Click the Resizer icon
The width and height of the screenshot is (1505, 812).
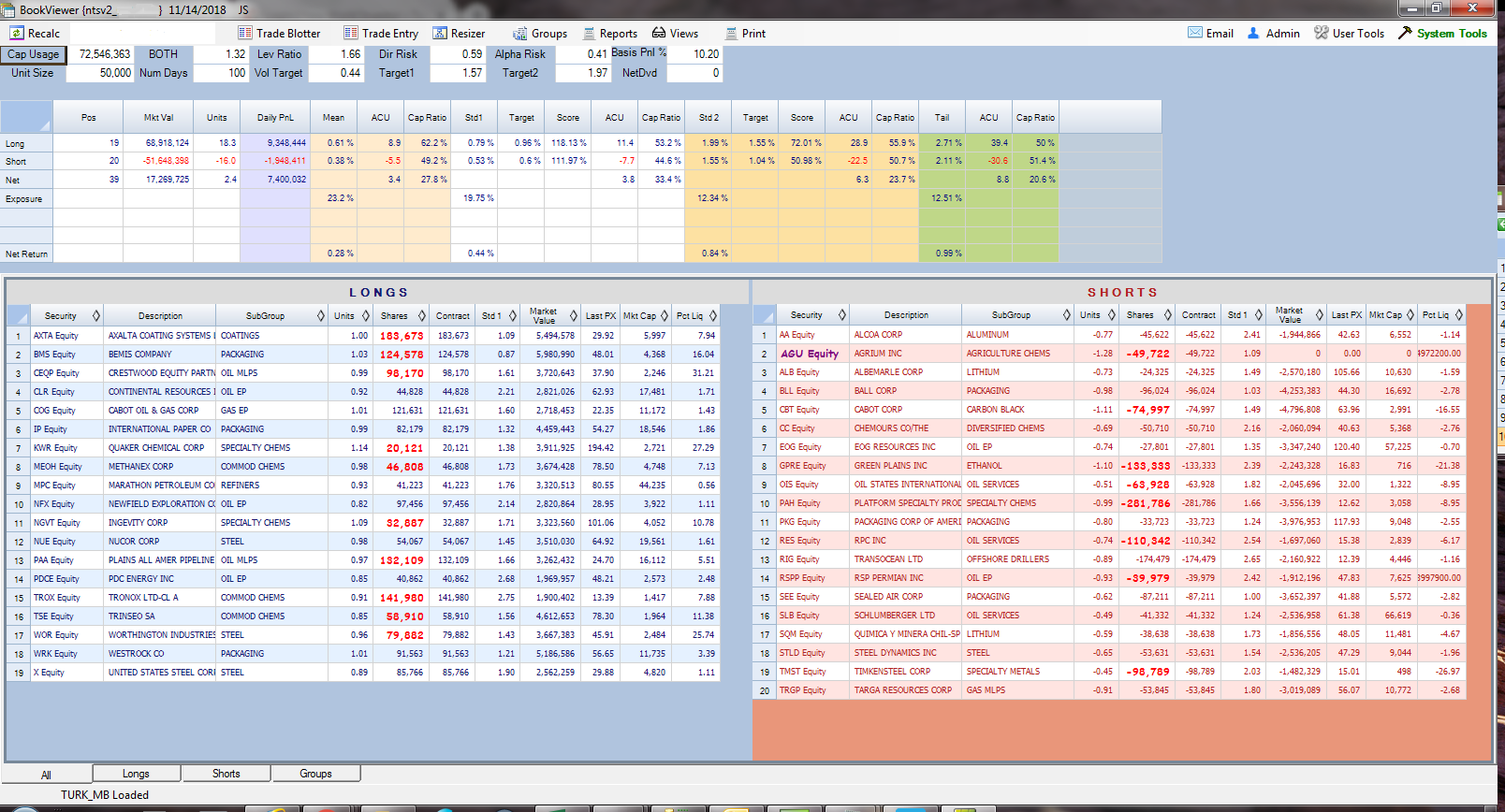pos(440,33)
